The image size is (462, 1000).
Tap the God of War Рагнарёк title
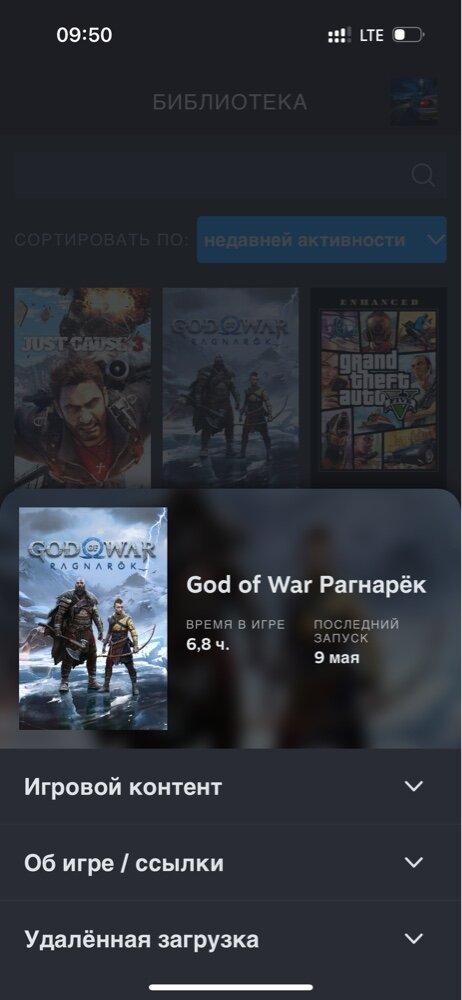point(306,585)
